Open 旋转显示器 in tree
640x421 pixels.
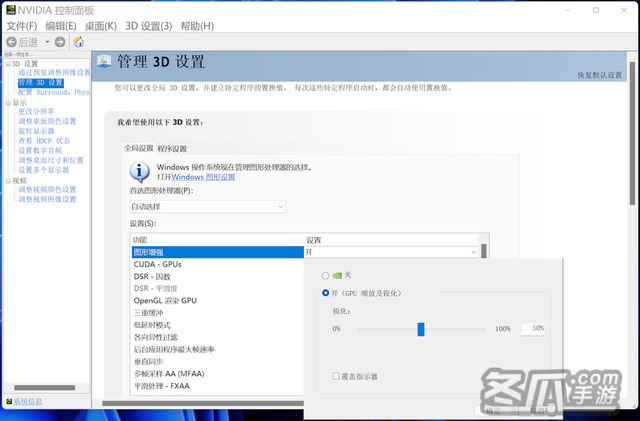point(36,131)
